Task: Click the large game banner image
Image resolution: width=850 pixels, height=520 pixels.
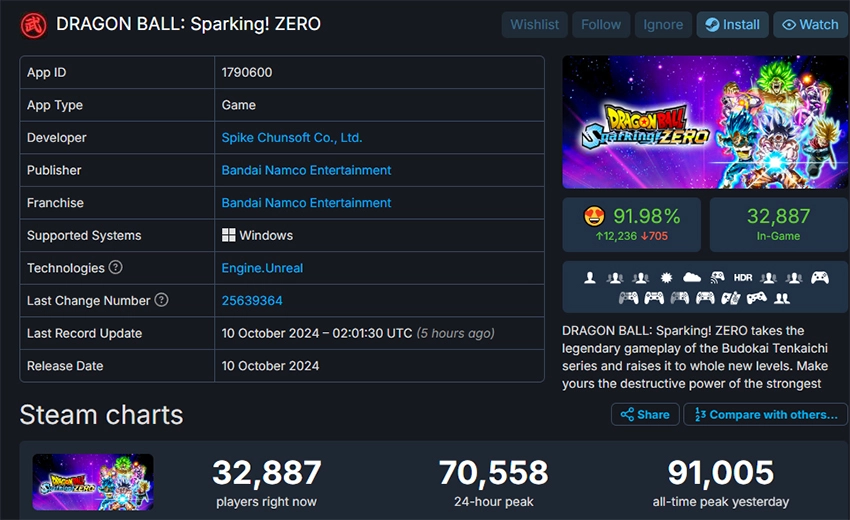Action: coord(705,122)
